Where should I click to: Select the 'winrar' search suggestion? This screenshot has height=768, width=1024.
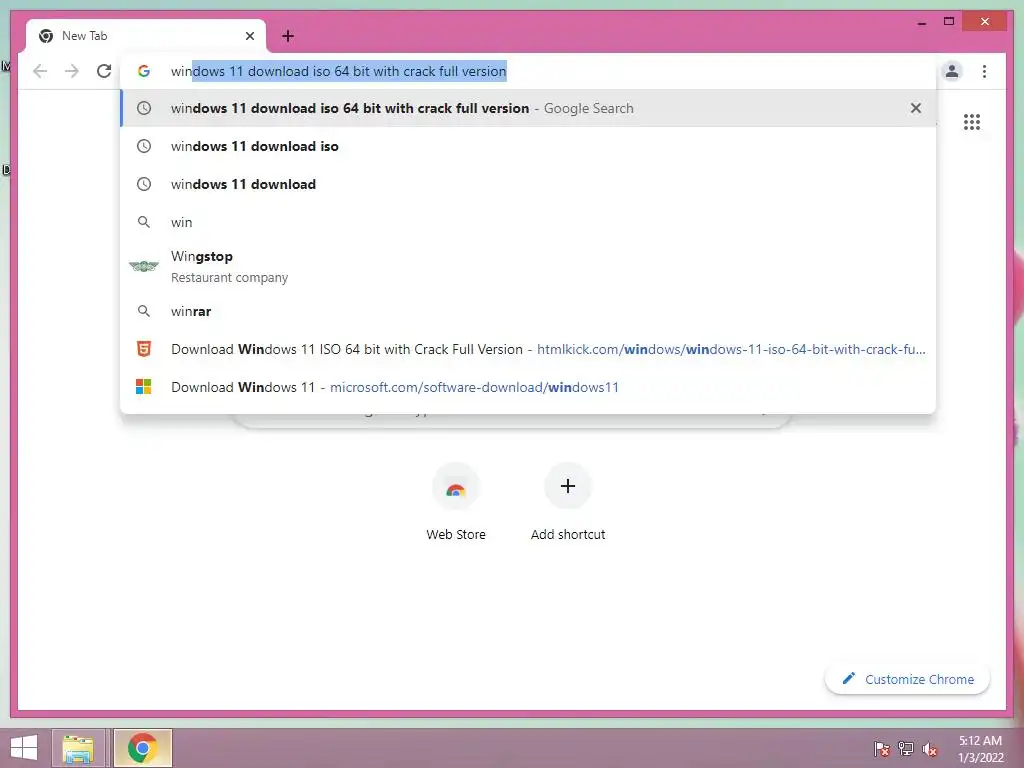tap(528, 312)
